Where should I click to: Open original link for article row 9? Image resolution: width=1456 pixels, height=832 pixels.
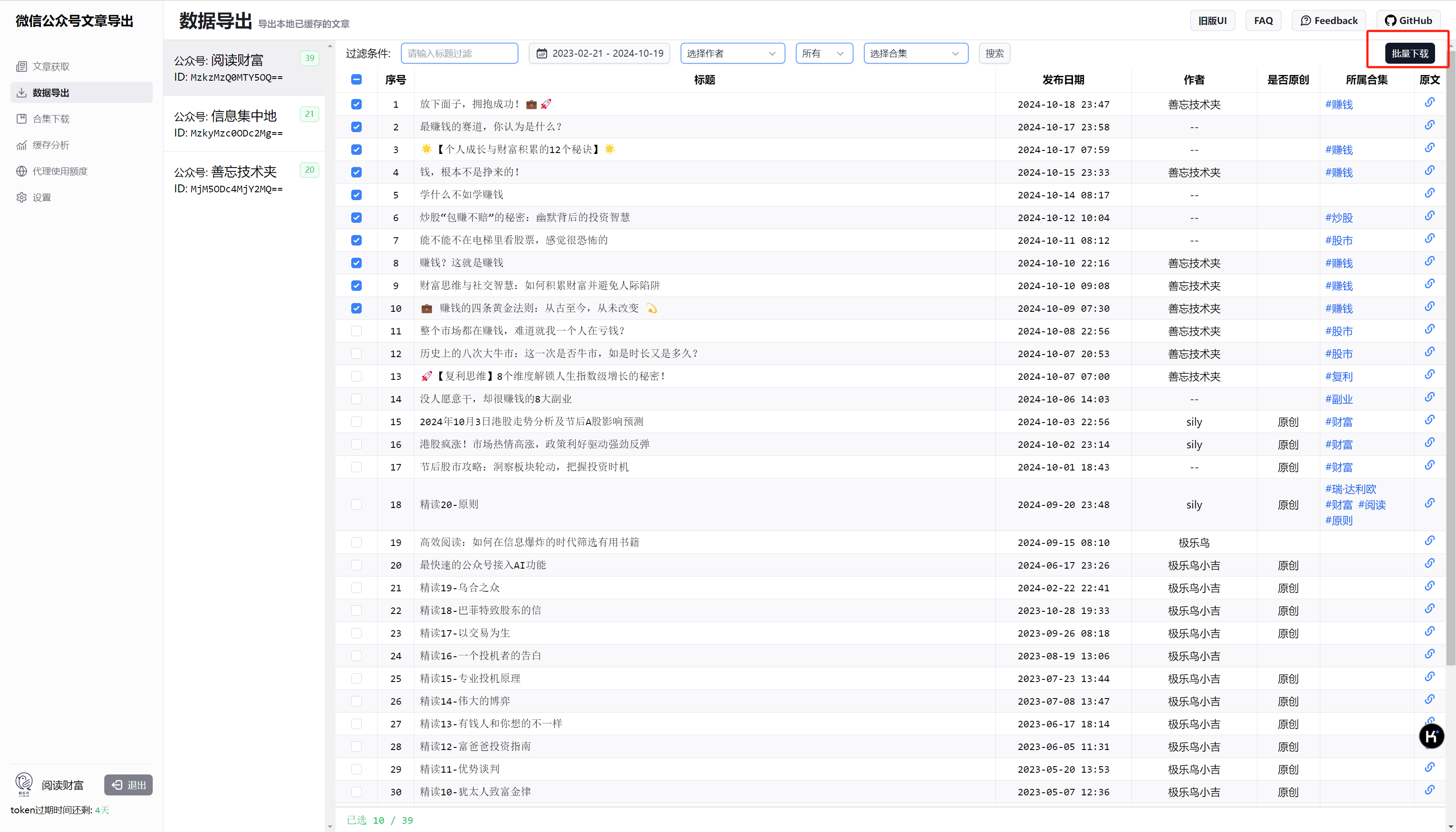tap(1429, 284)
